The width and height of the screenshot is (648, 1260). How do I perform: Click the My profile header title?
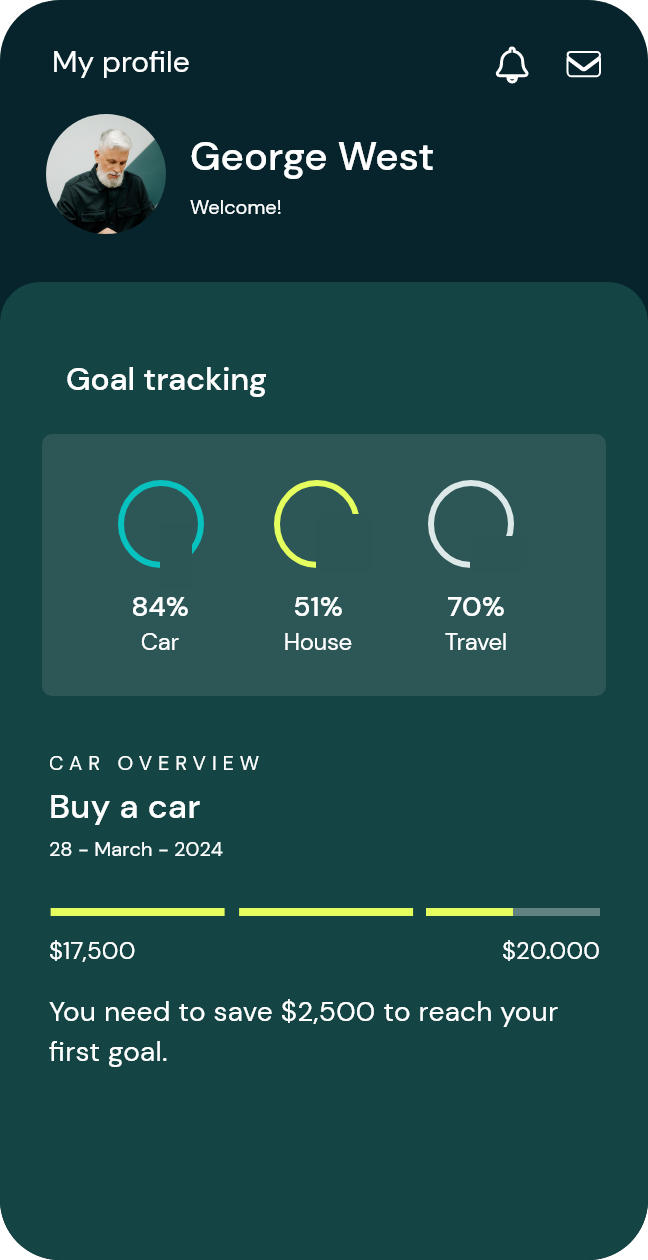click(x=121, y=62)
